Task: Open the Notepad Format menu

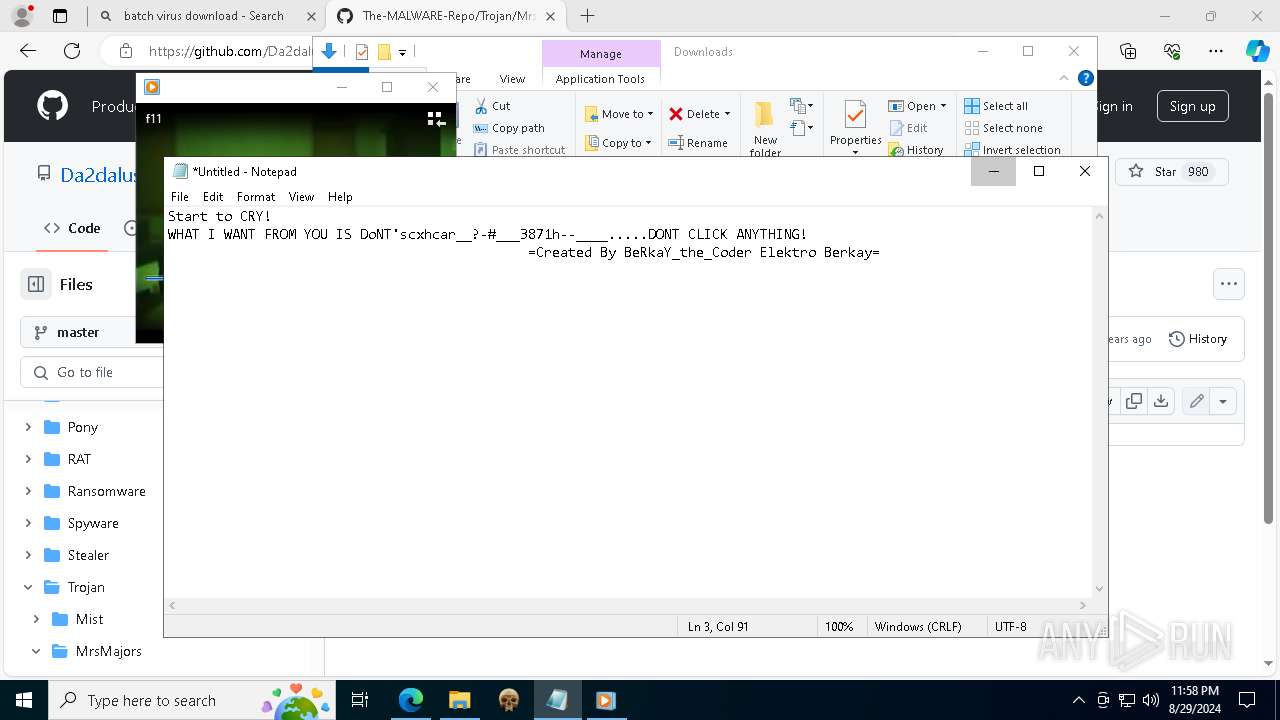Action: [x=256, y=197]
